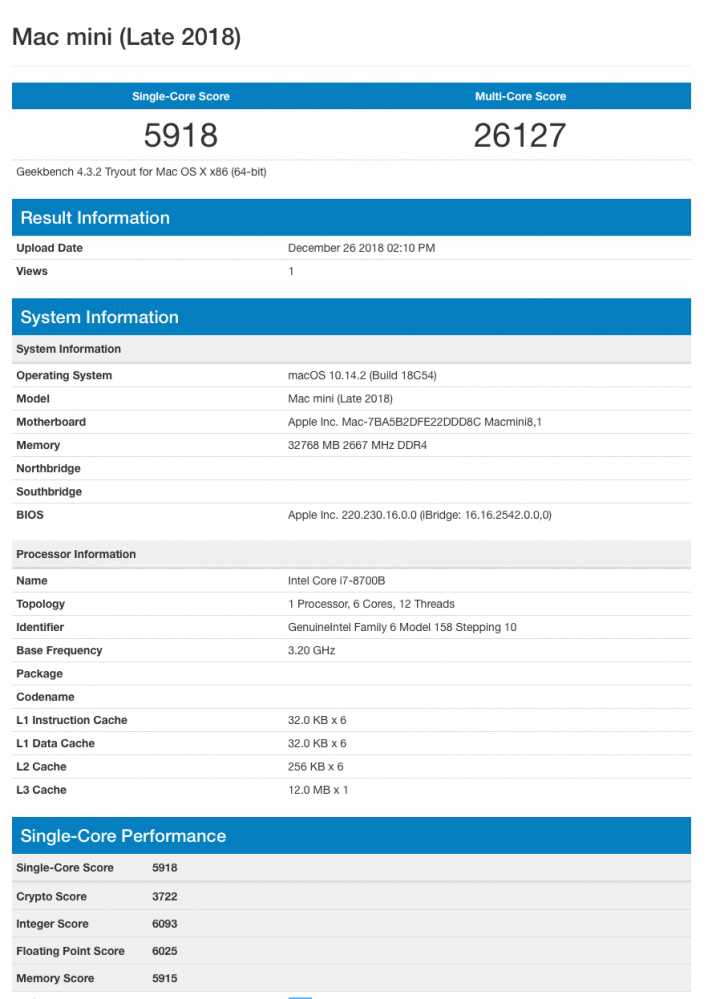Select the Memory Score value 5915

click(164, 979)
